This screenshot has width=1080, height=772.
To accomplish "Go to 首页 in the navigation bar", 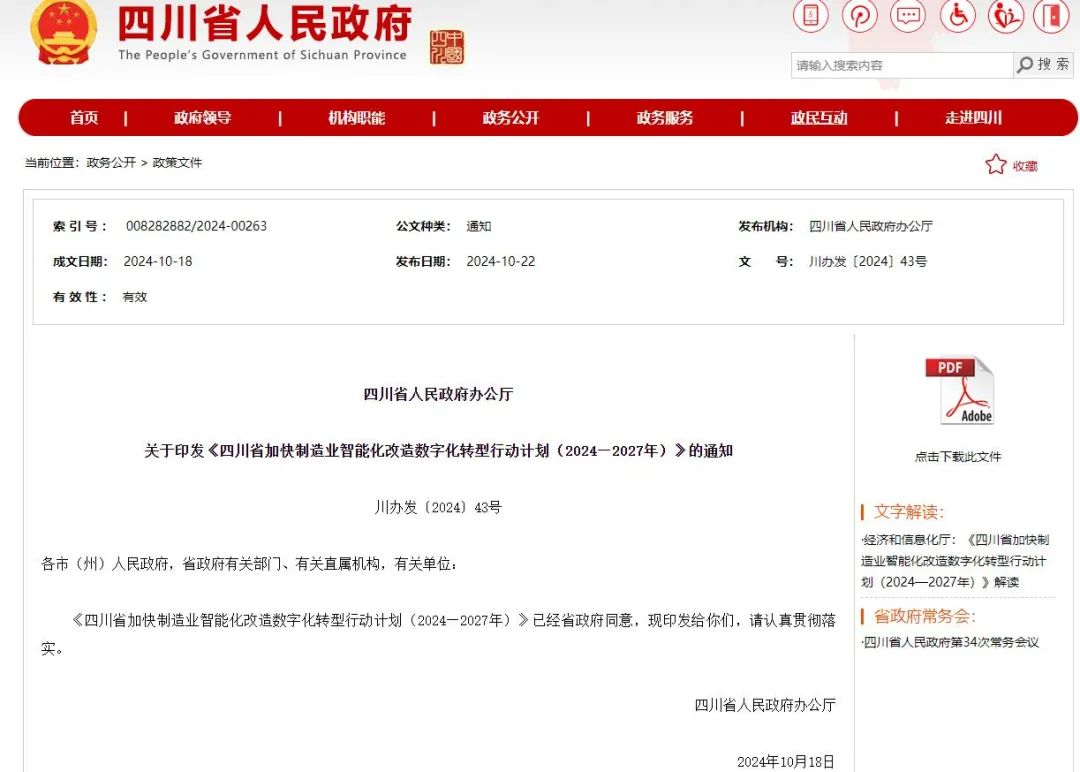I will [x=84, y=118].
